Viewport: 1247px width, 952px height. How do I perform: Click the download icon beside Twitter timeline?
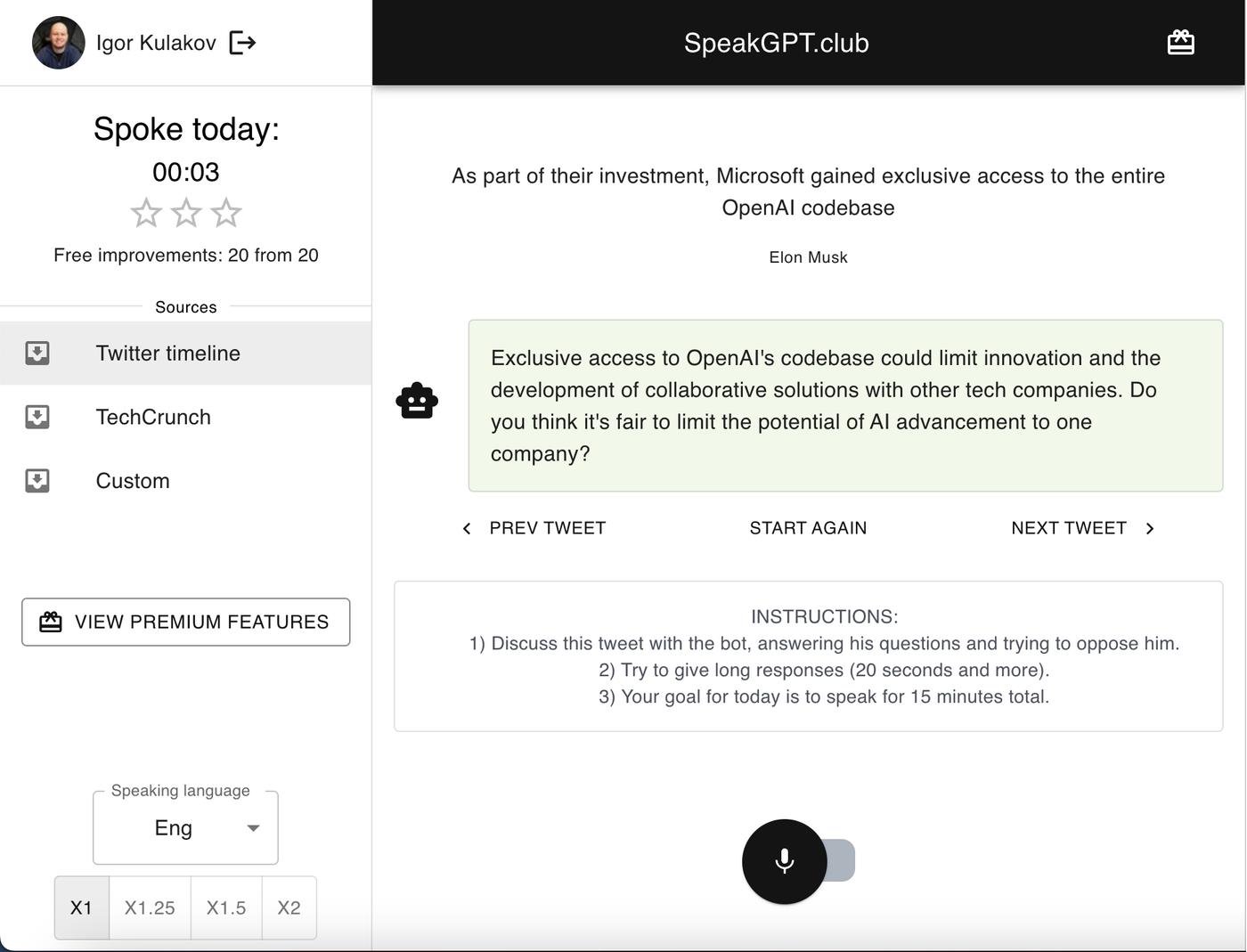(37, 354)
